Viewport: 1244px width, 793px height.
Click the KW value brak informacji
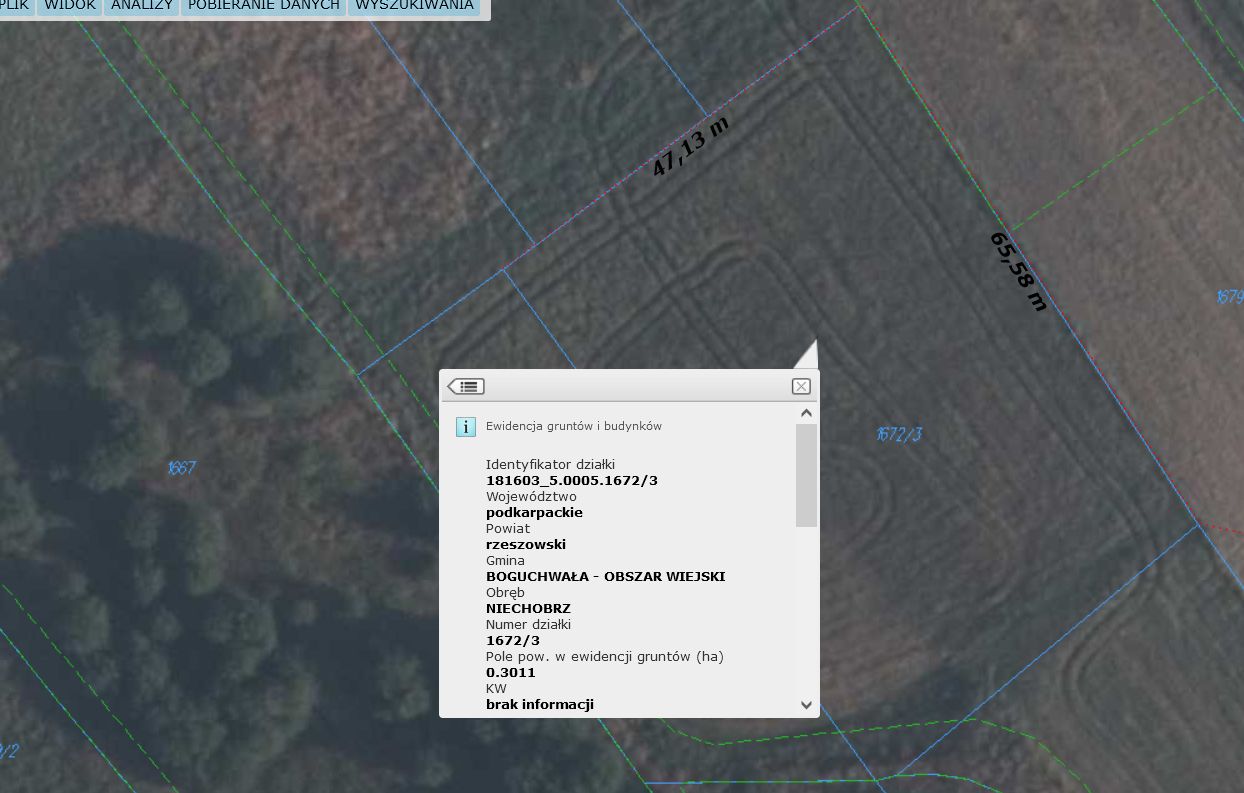(539, 704)
